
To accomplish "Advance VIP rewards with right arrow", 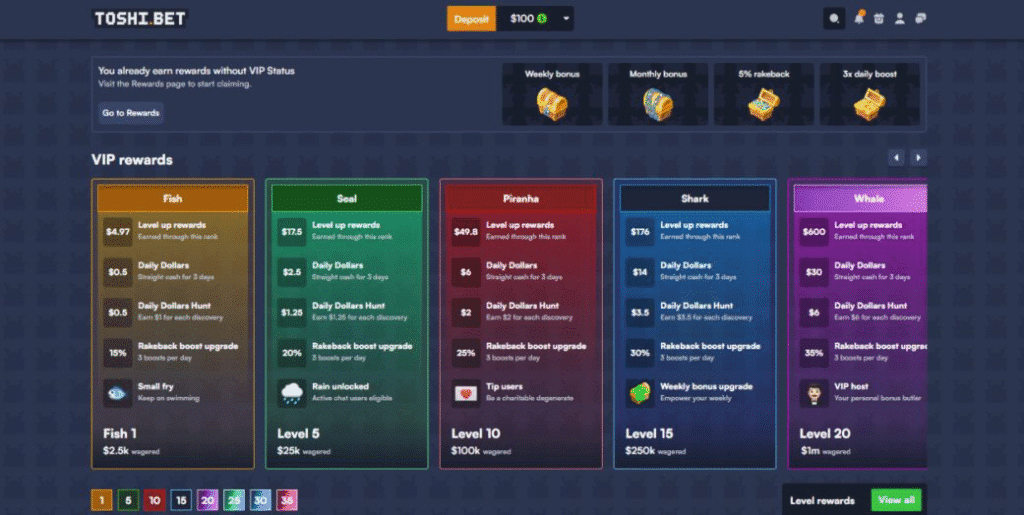I will [918, 158].
